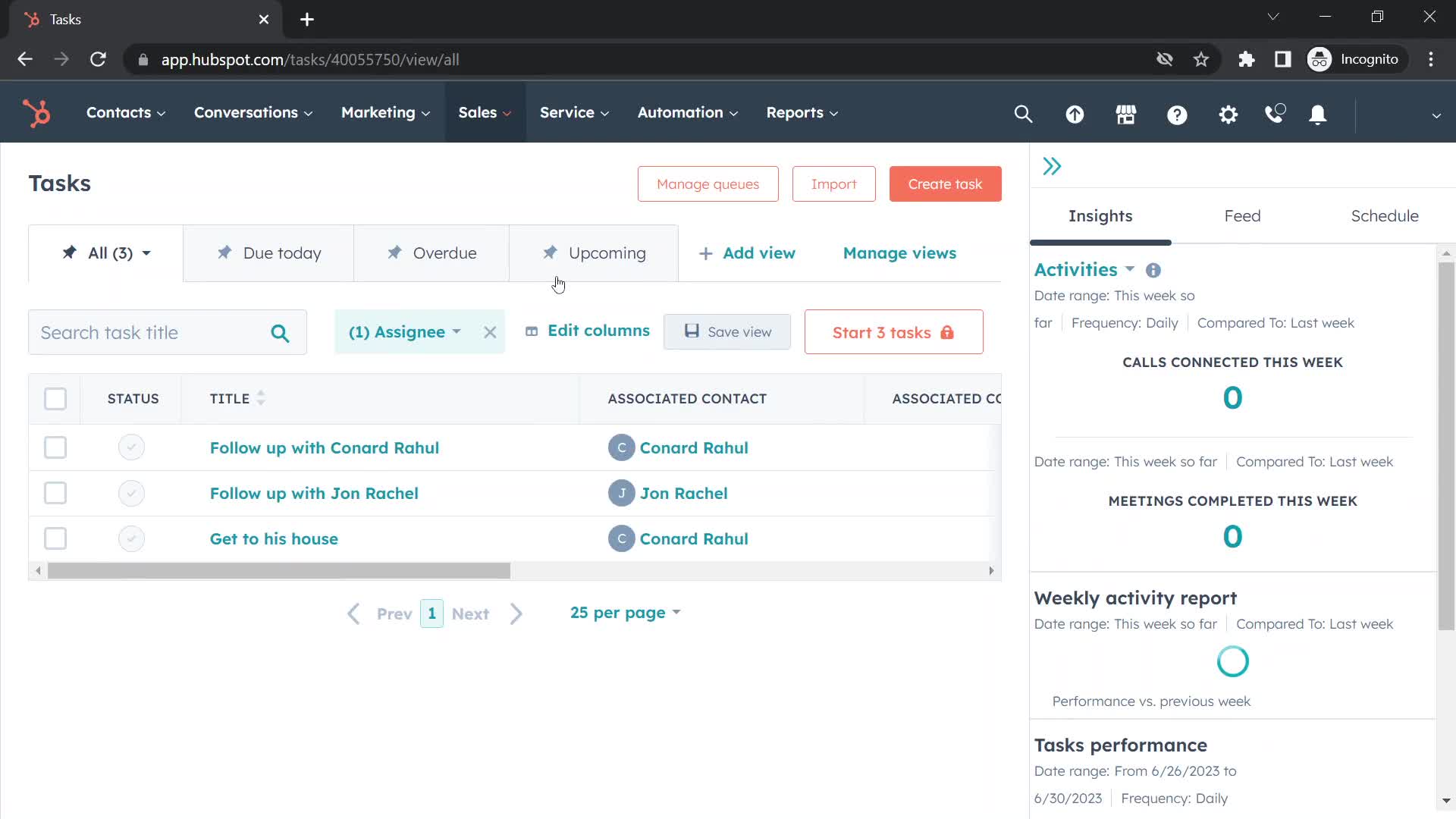Click the Create task button
This screenshot has height=819, width=1456.
946,184
